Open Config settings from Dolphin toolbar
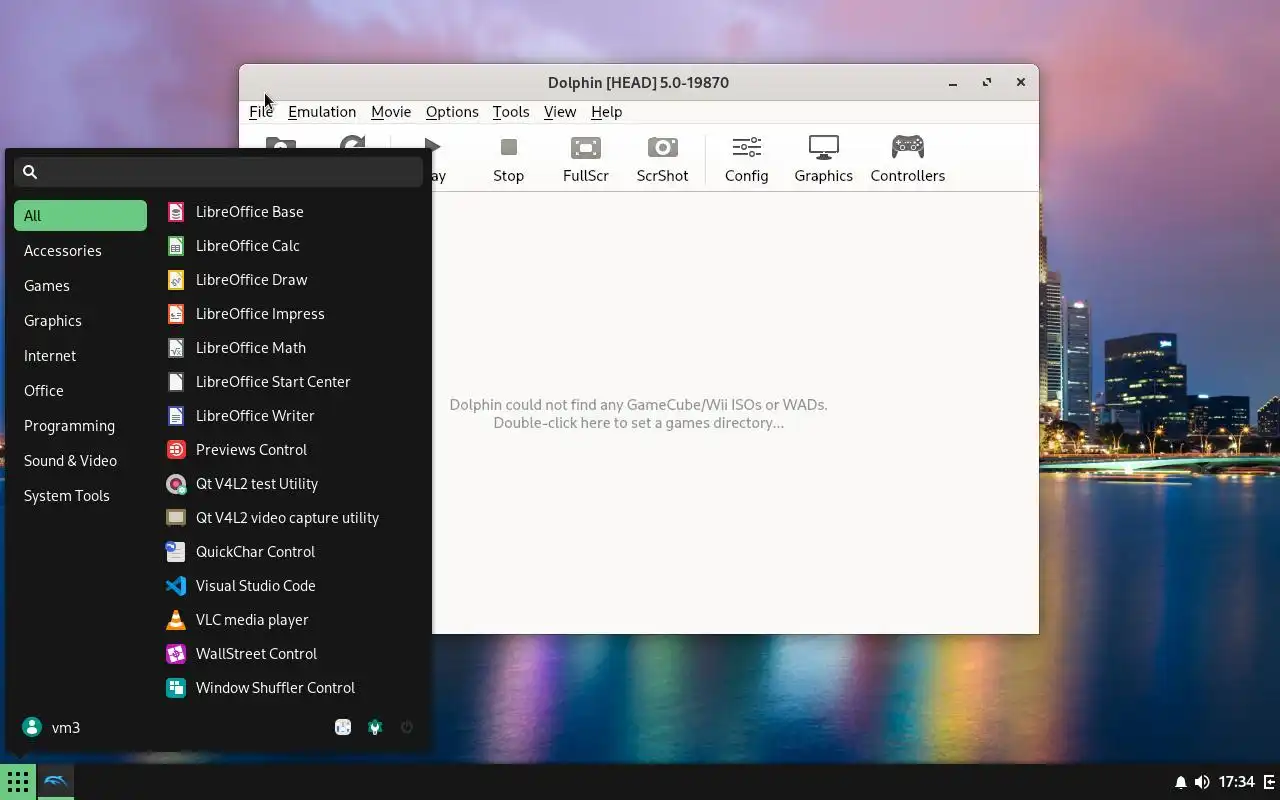The height and width of the screenshot is (800, 1280). (746, 160)
